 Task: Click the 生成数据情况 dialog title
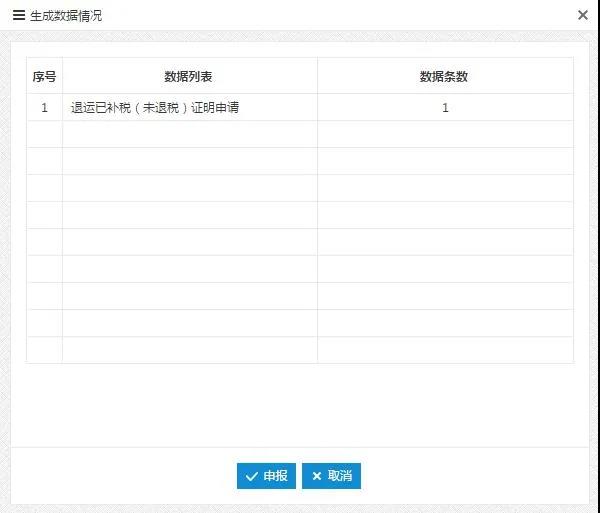66,16
